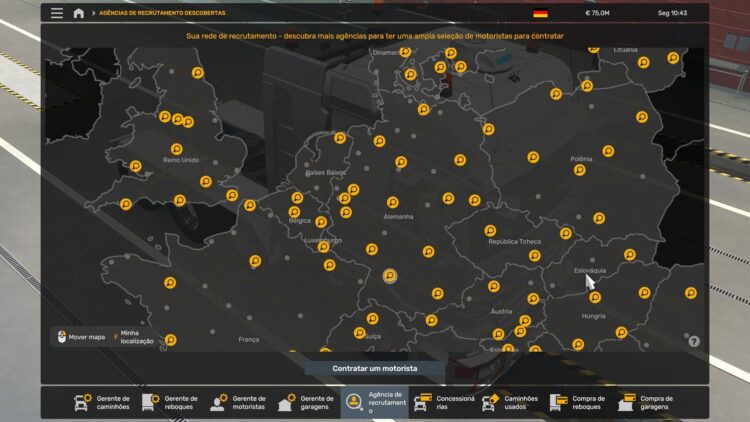Open the map help question mark
Screen dimensions: 750x422
pyautogui.click(x=694, y=341)
